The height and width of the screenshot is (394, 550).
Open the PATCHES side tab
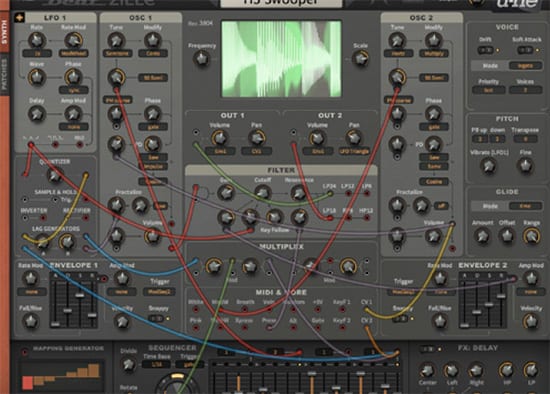click(5, 74)
